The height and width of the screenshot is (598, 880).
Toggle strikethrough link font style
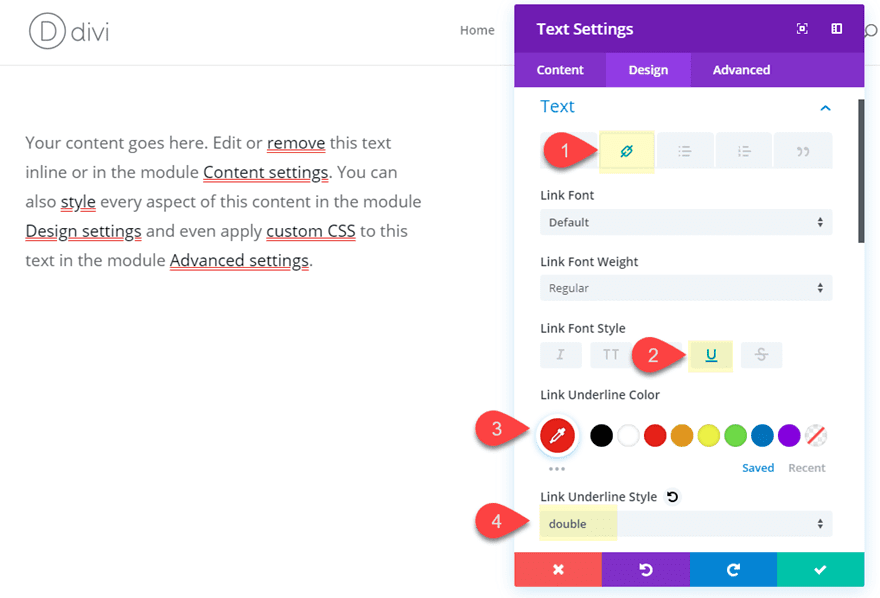pos(760,354)
